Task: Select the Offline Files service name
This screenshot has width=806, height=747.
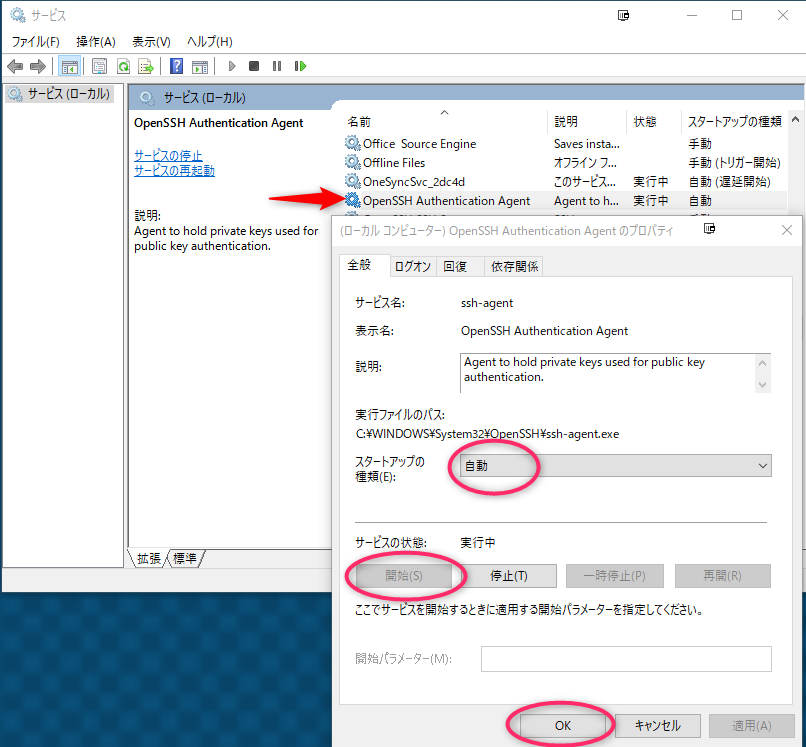Action: click(394, 162)
